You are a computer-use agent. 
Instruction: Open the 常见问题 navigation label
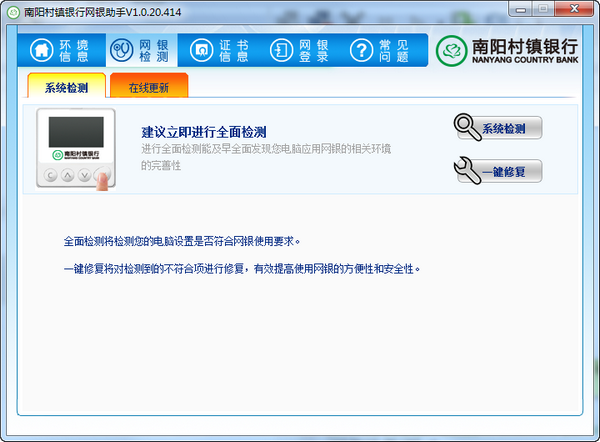[395, 51]
